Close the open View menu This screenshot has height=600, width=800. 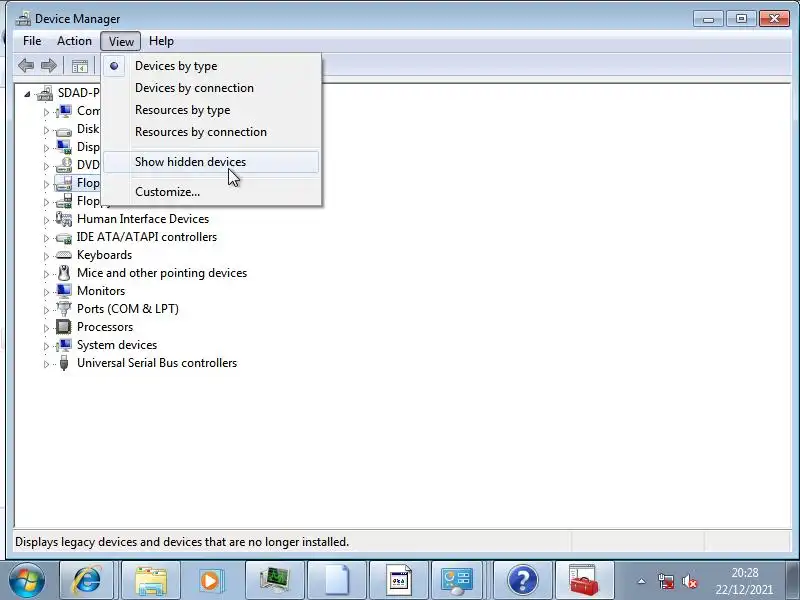(x=121, y=41)
